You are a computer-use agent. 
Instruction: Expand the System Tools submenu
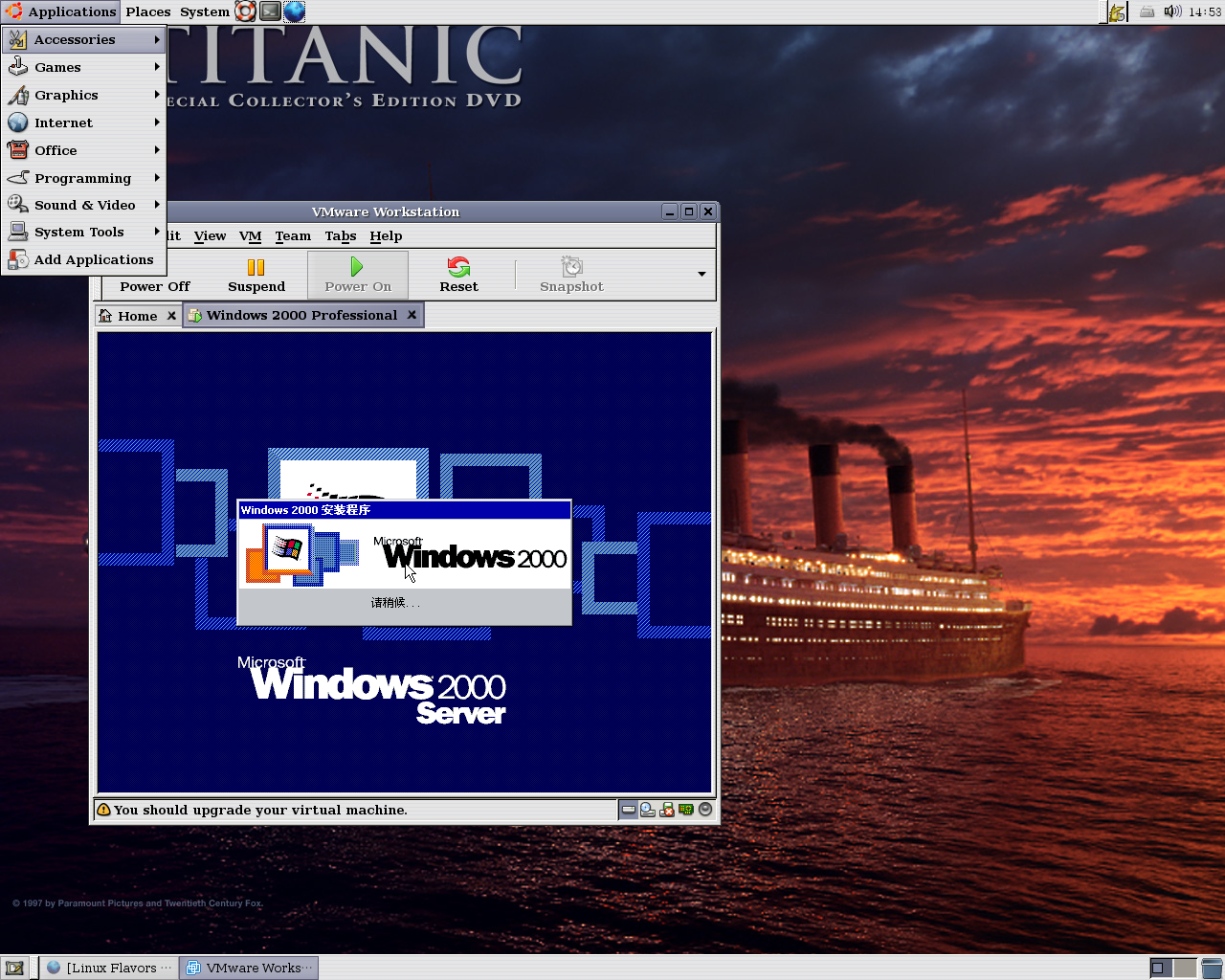click(84, 232)
